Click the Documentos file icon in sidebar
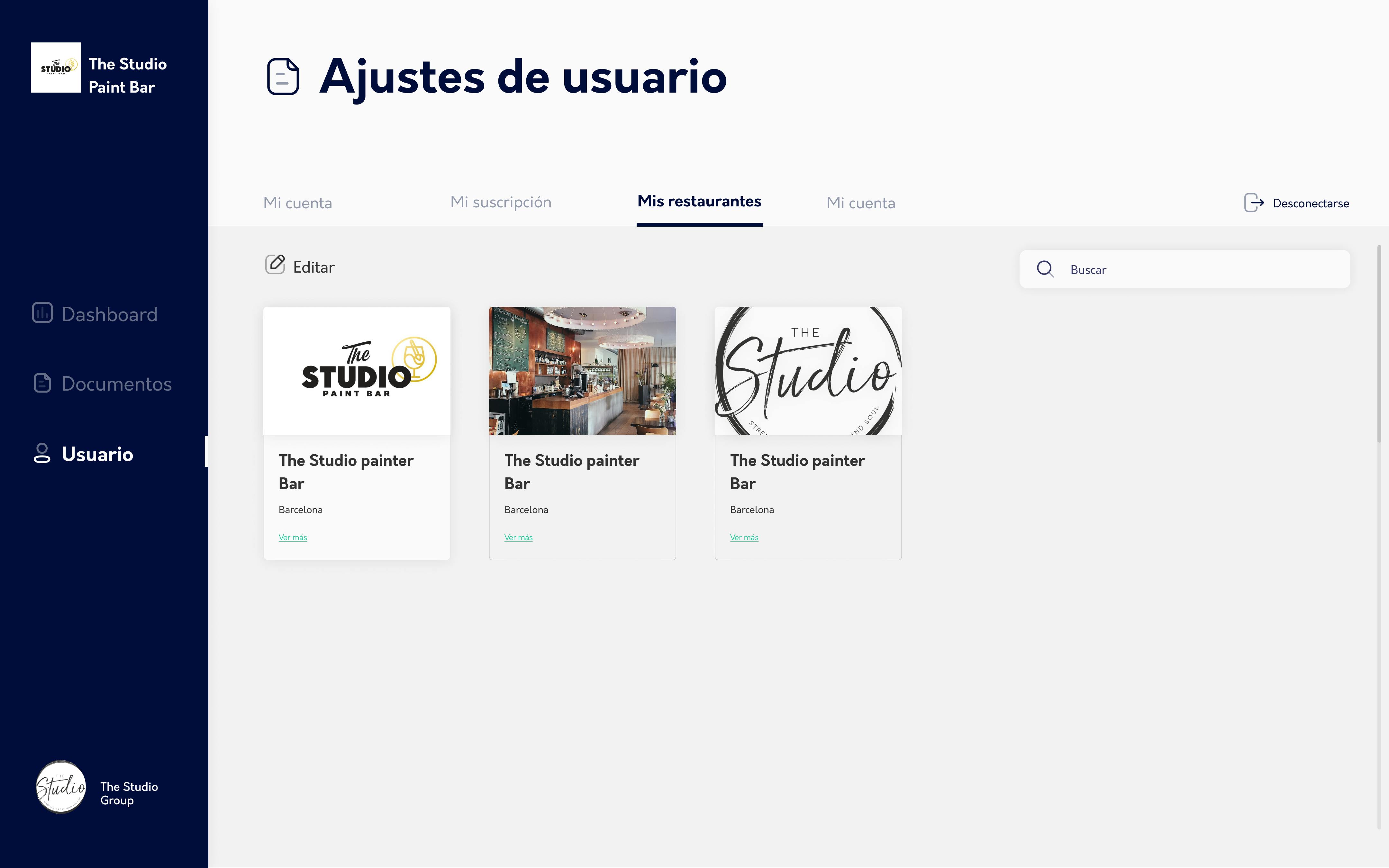The height and width of the screenshot is (868, 1389). 42,383
